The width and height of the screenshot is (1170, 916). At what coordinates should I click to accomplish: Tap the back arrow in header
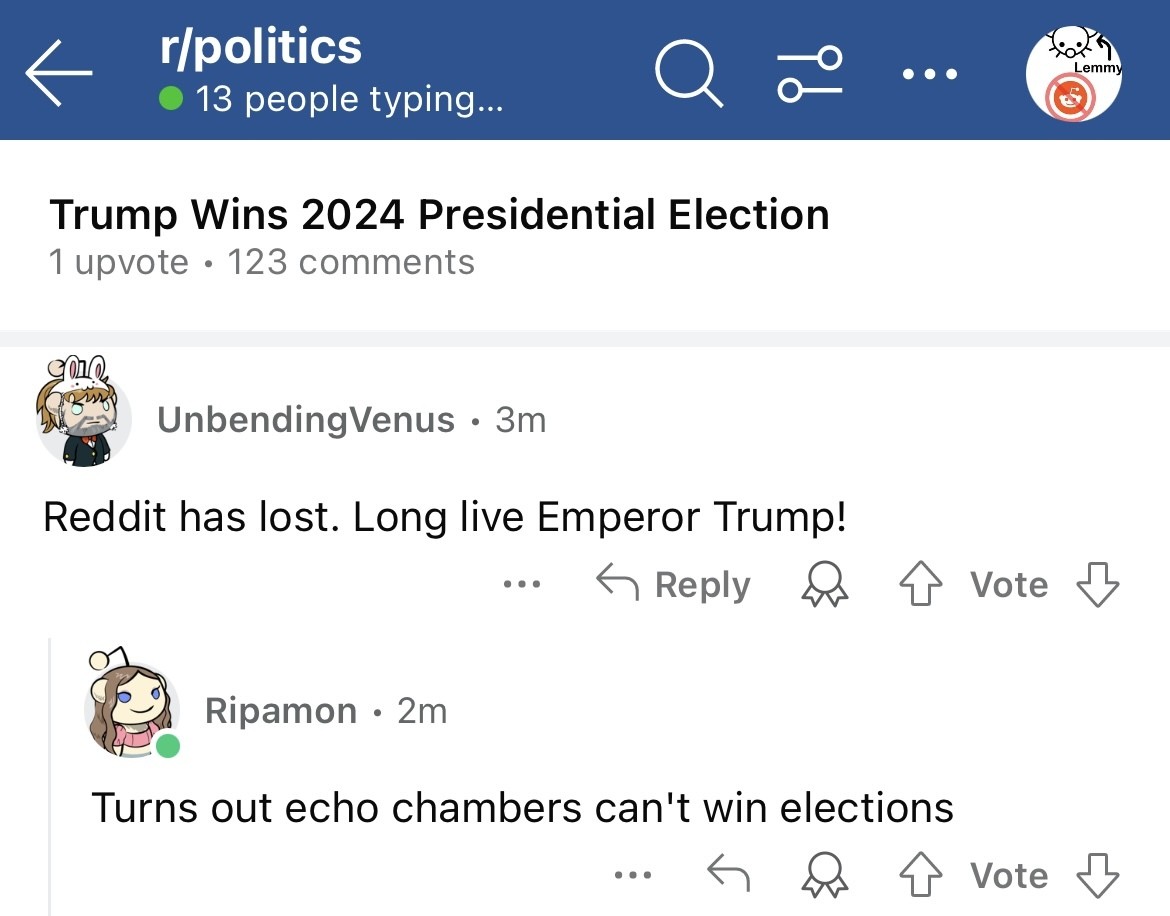[x=58, y=72]
